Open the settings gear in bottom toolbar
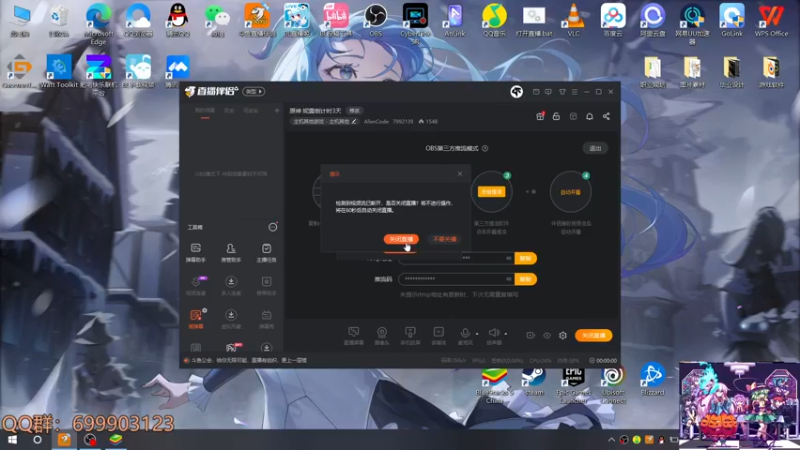Viewport: 800px width, 450px height. pos(563,335)
